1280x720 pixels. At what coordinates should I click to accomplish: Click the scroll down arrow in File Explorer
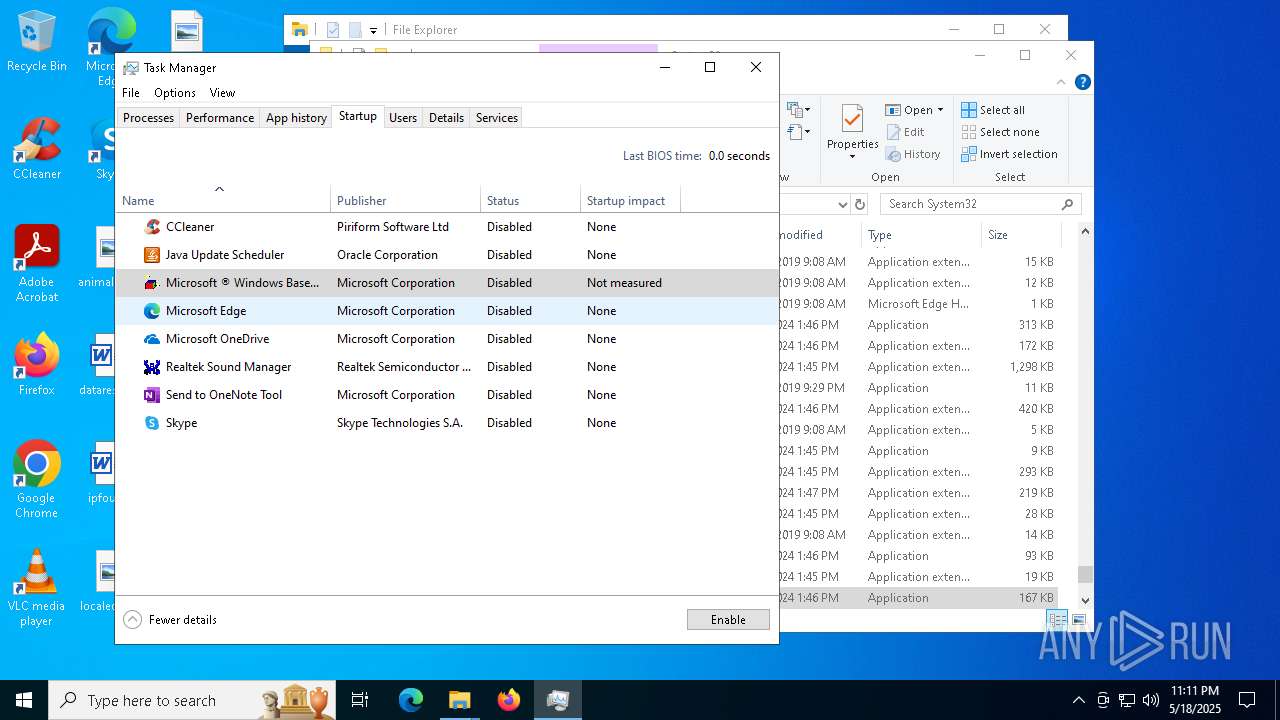1085,600
